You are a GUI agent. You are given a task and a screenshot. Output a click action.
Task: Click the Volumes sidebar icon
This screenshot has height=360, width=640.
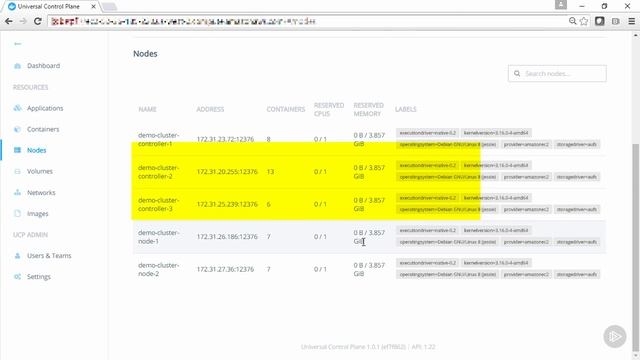[18, 171]
